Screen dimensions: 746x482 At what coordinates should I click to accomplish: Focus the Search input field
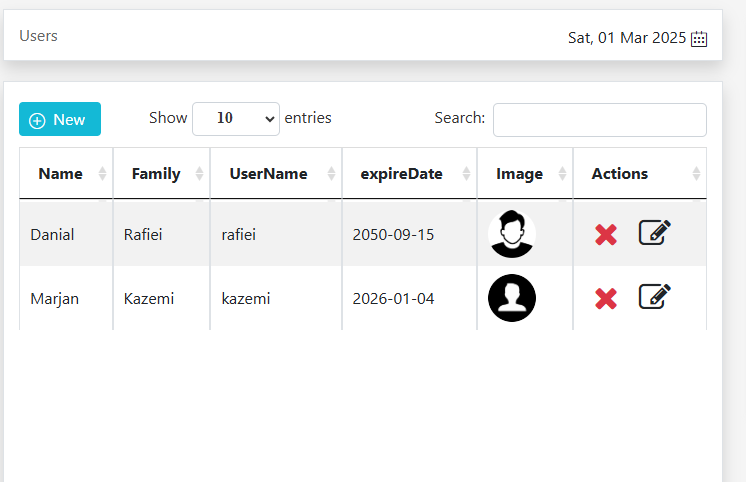[x=599, y=119]
